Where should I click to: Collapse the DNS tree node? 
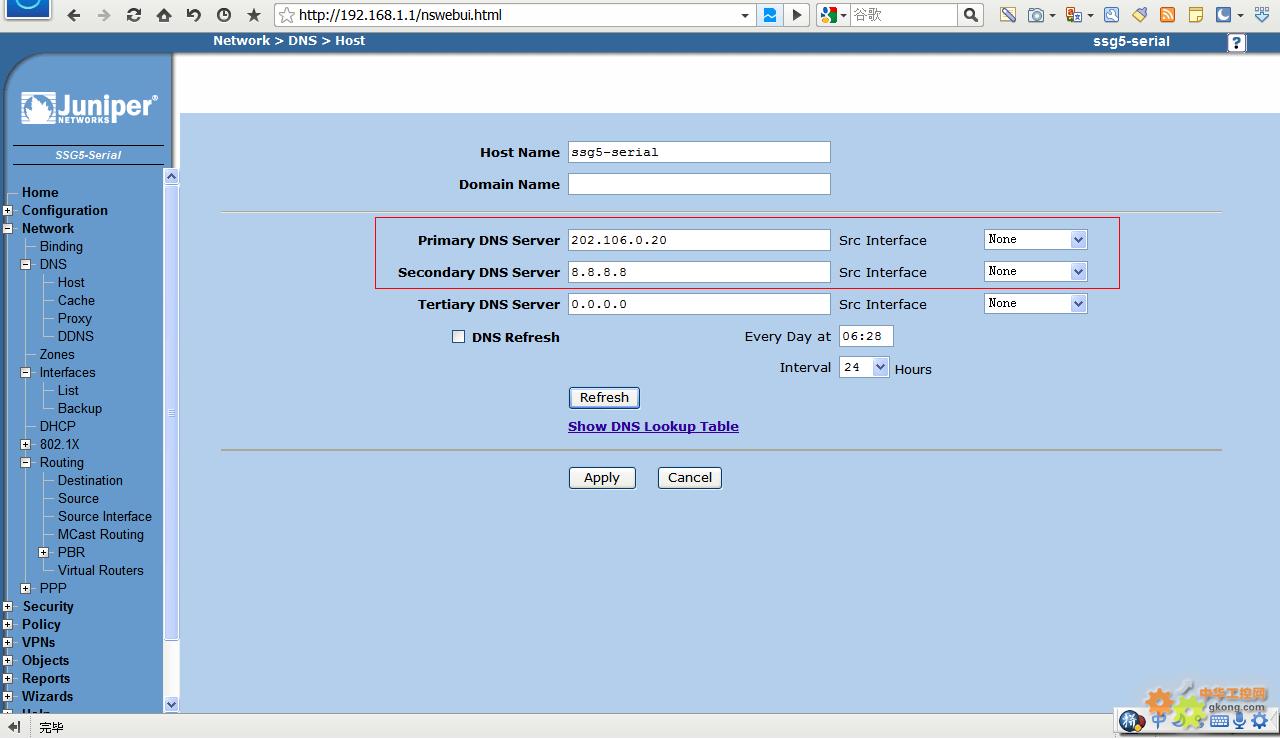[26, 265]
